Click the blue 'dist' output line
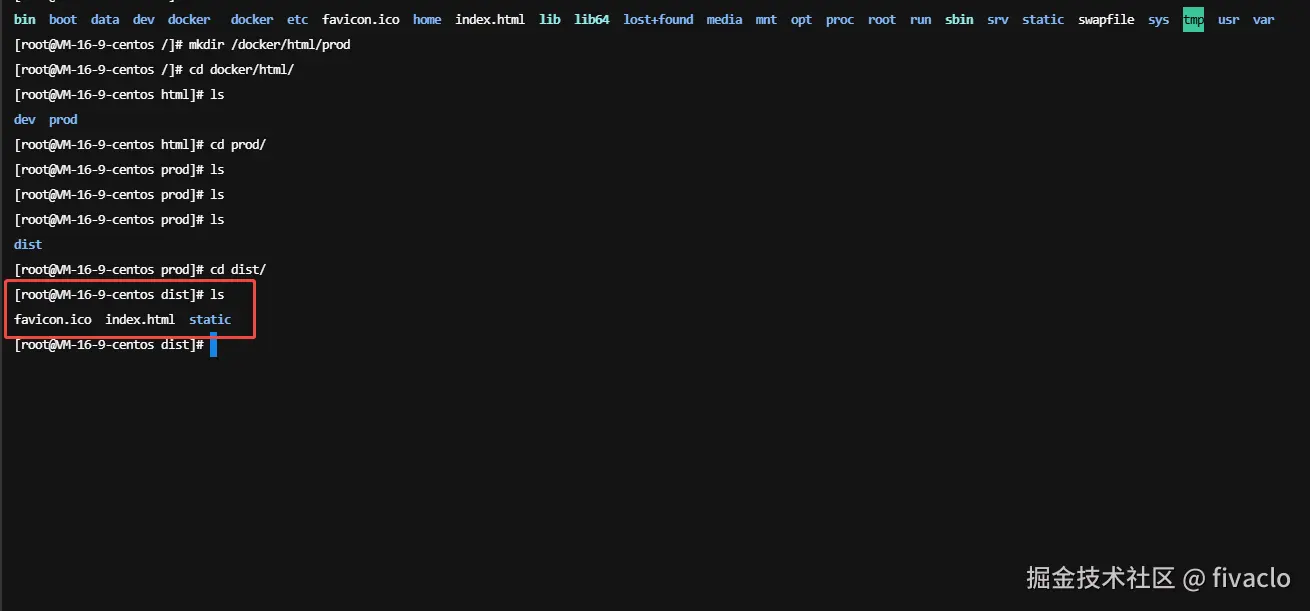Image resolution: width=1310 pixels, height=611 pixels. (x=28, y=245)
